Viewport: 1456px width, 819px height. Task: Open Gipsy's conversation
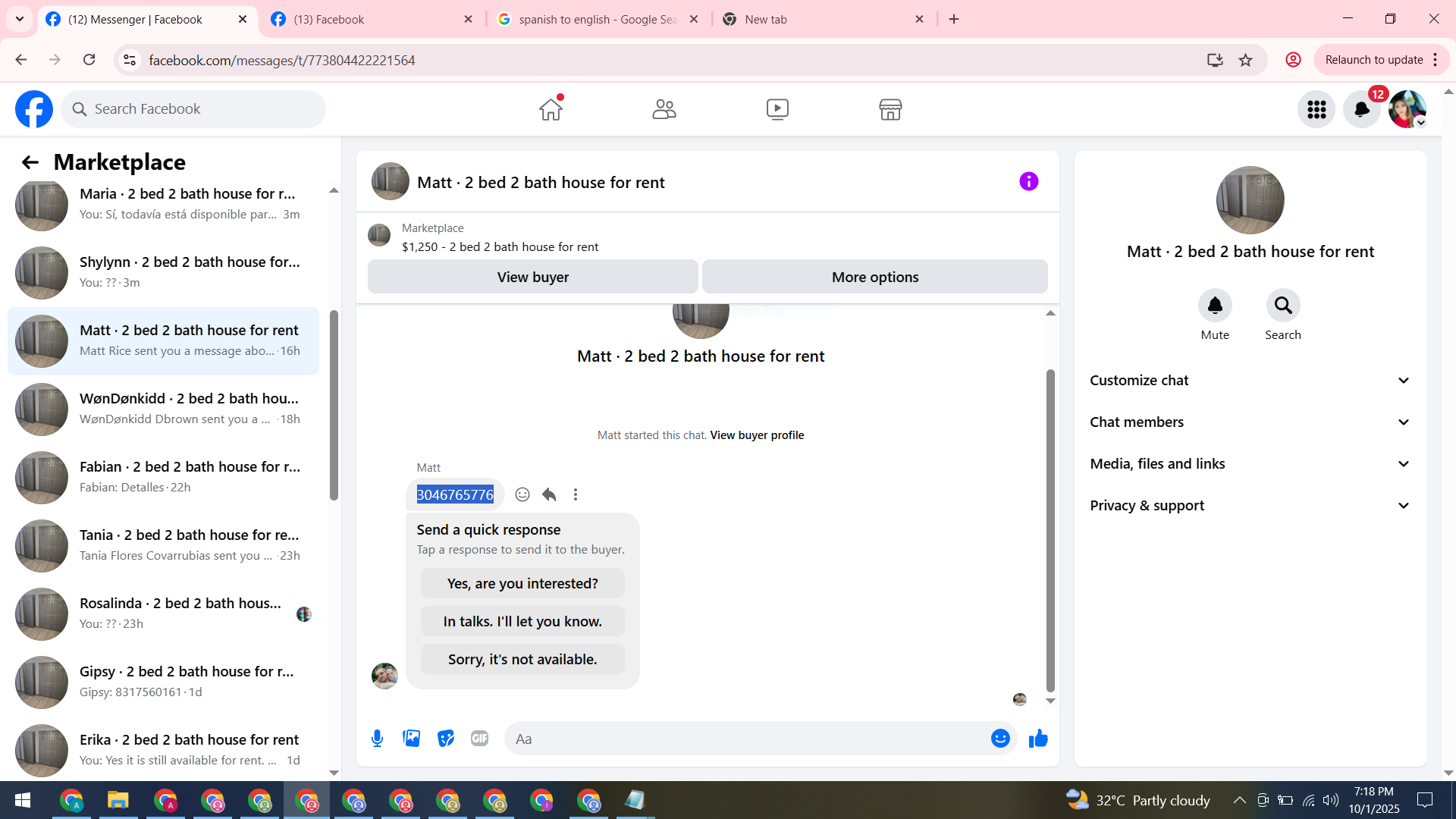click(163, 682)
